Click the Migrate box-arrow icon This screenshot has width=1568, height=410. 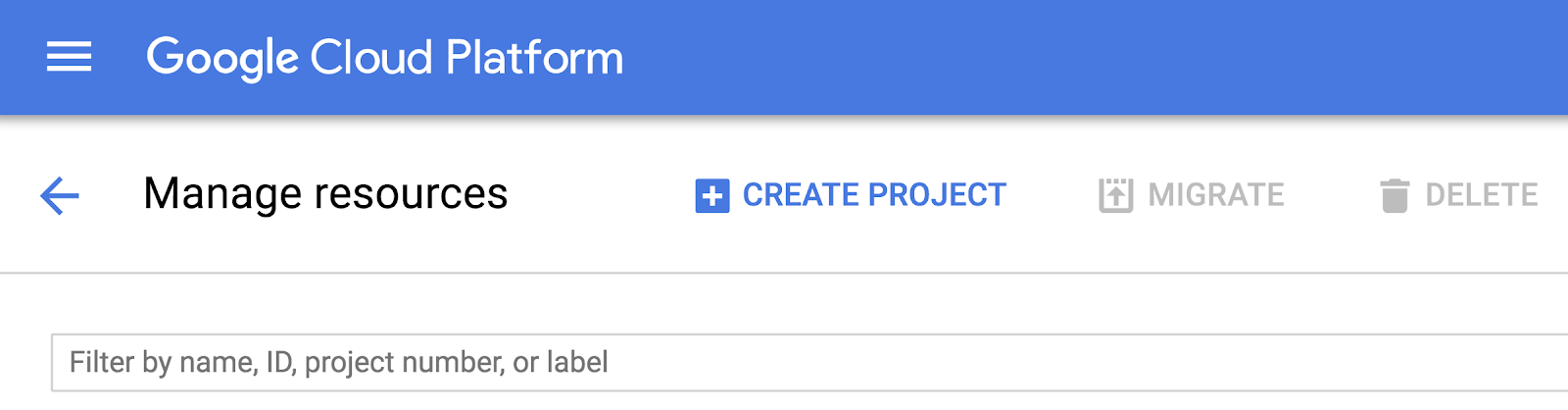1115,195
